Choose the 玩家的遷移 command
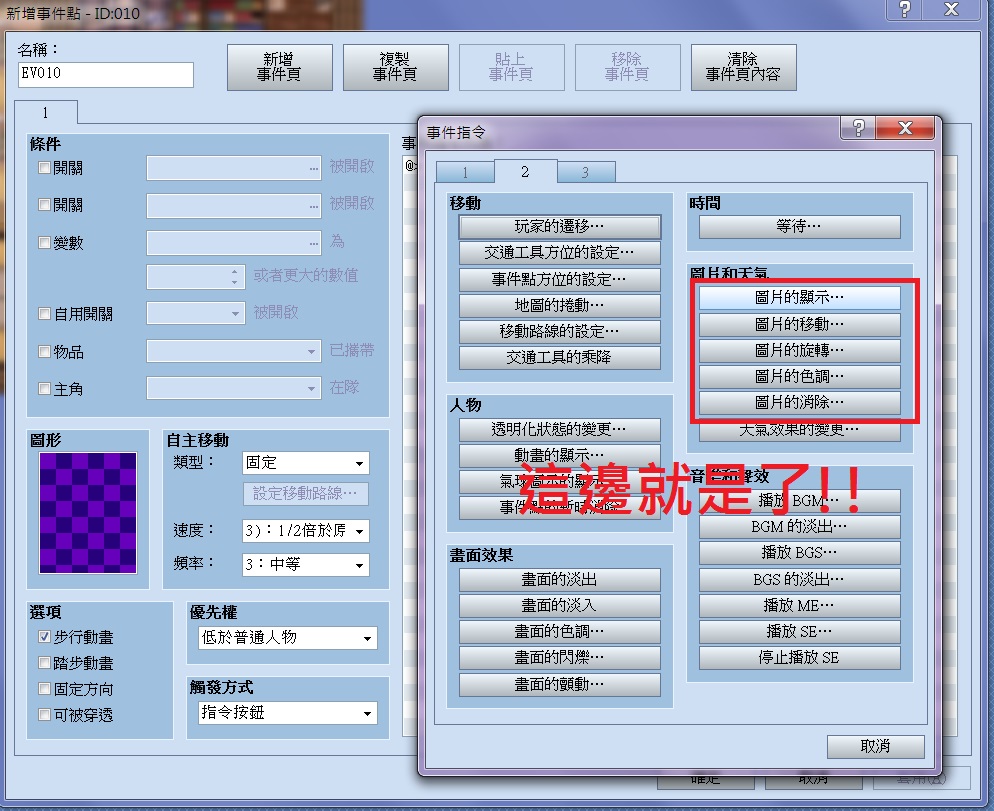This screenshot has height=811, width=994. (x=560, y=226)
